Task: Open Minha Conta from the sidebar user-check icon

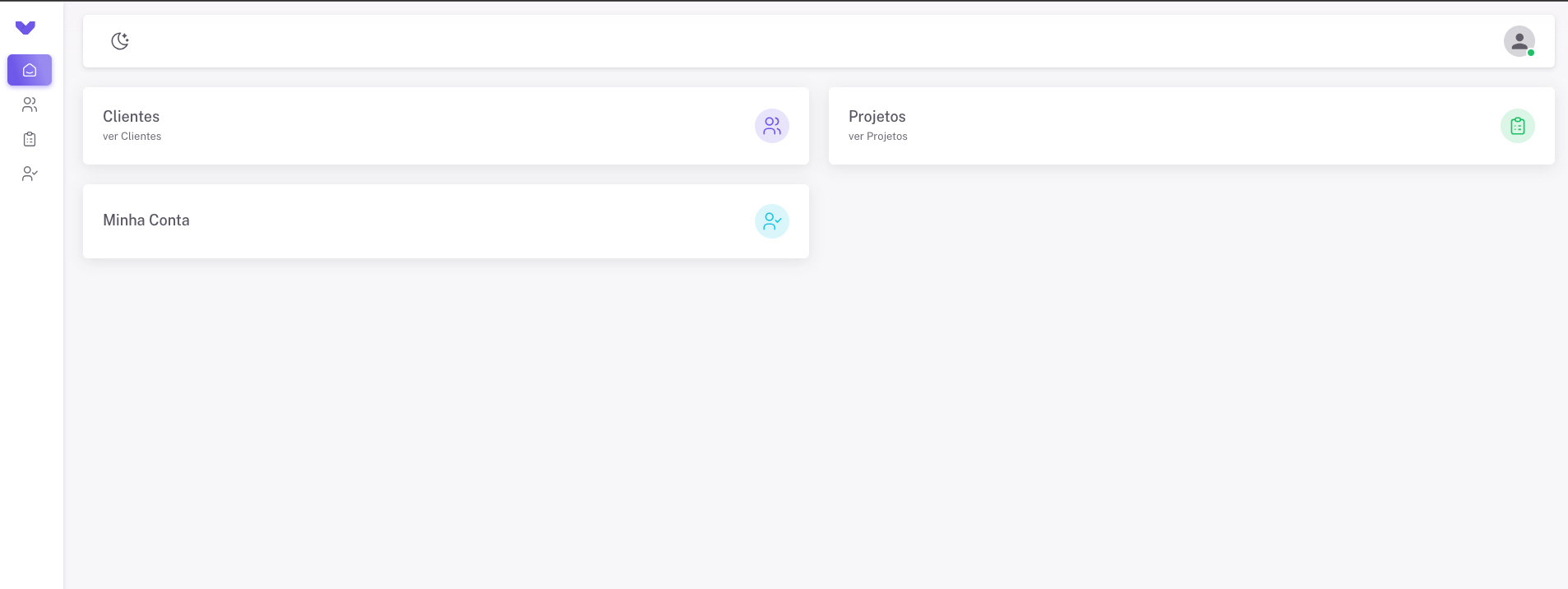Action: pyautogui.click(x=30, y=174)
